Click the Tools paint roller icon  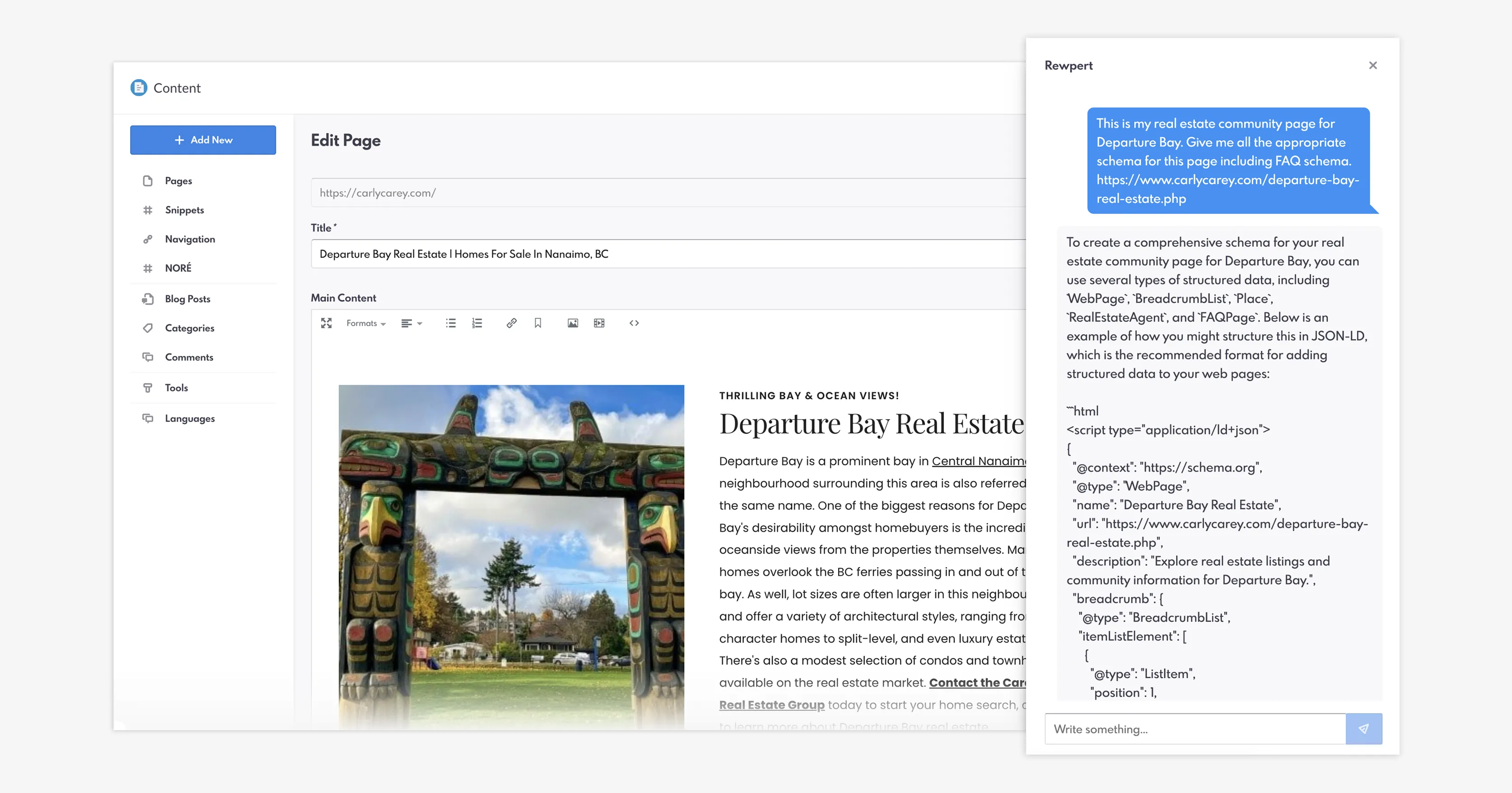pos(148,388)
